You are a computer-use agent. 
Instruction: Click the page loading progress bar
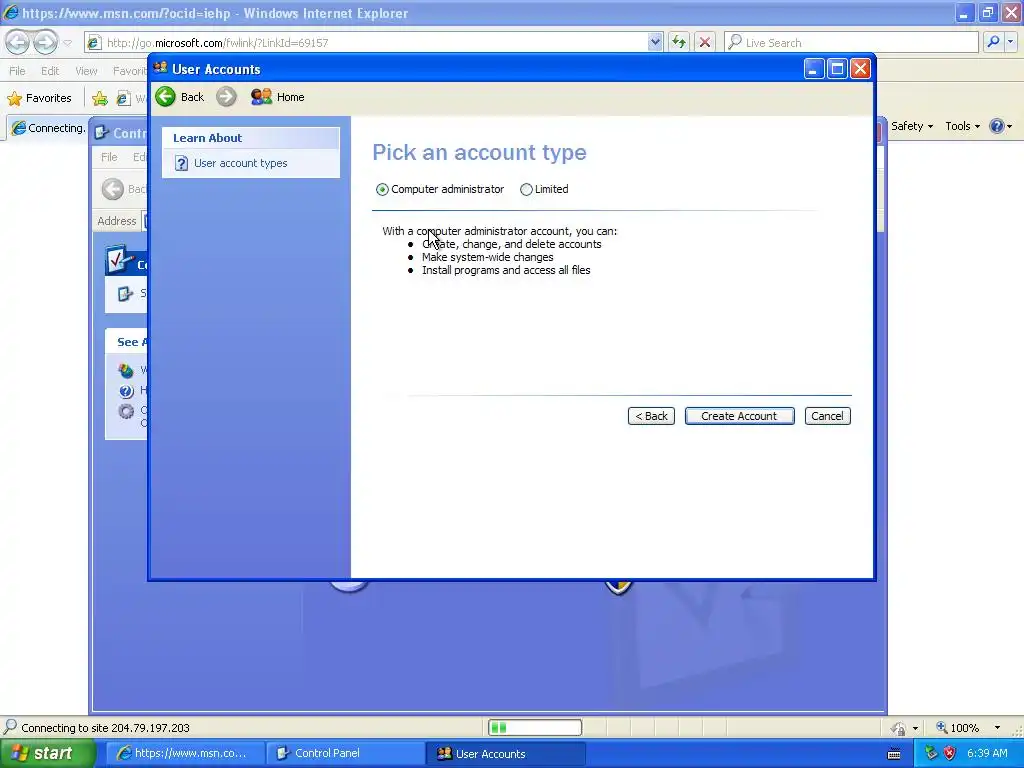[x=535, y=728]
